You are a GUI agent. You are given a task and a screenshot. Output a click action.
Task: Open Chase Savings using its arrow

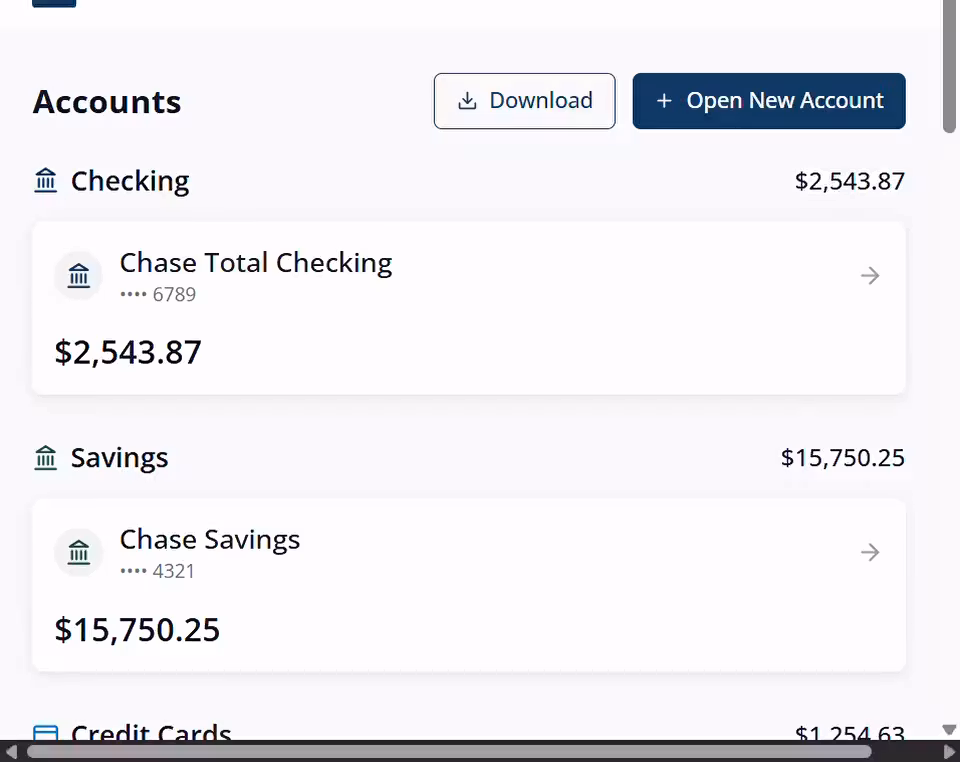[x=870, y=552]
